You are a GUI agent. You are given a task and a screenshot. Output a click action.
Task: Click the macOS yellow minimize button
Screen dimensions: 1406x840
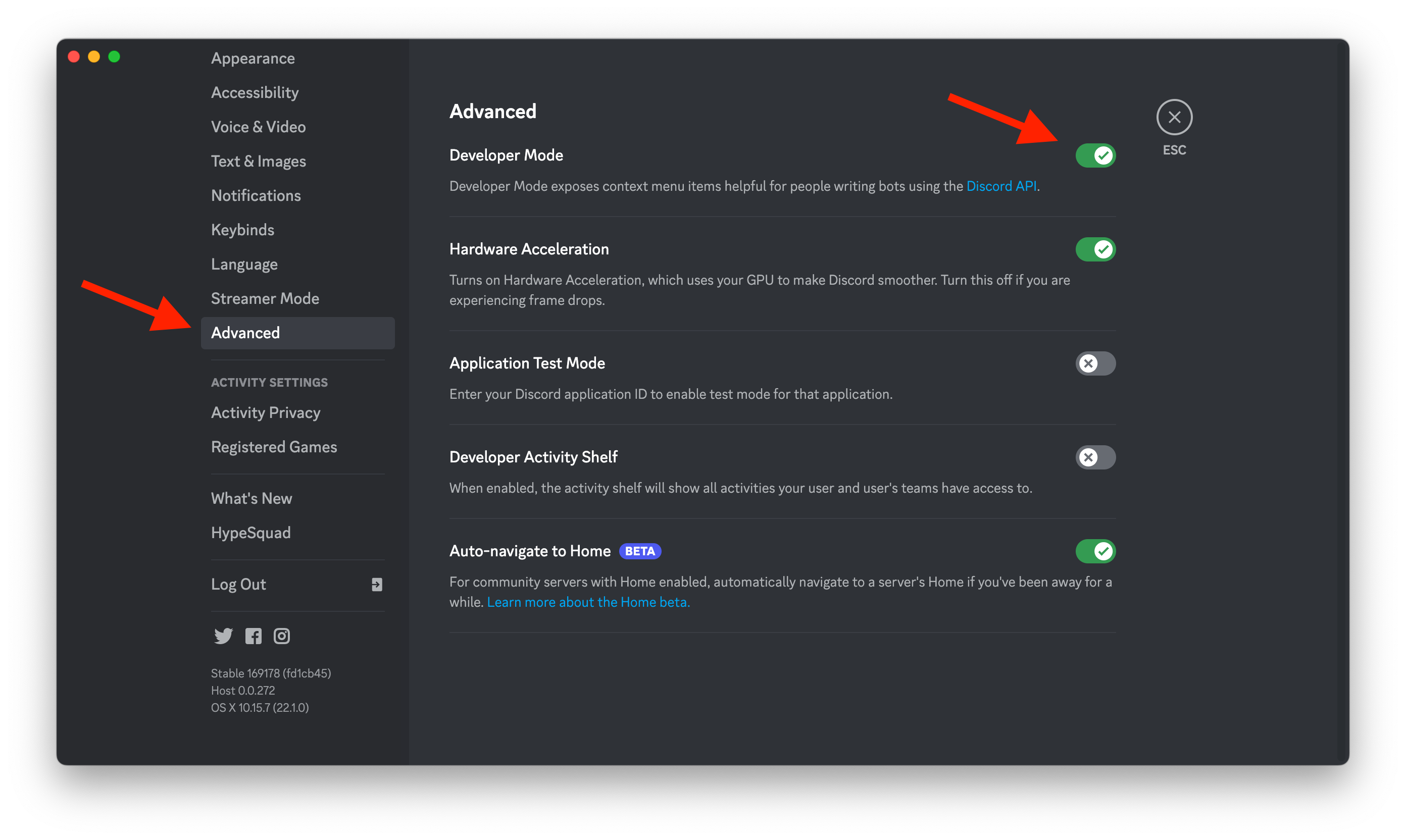(x=94, y=57)
